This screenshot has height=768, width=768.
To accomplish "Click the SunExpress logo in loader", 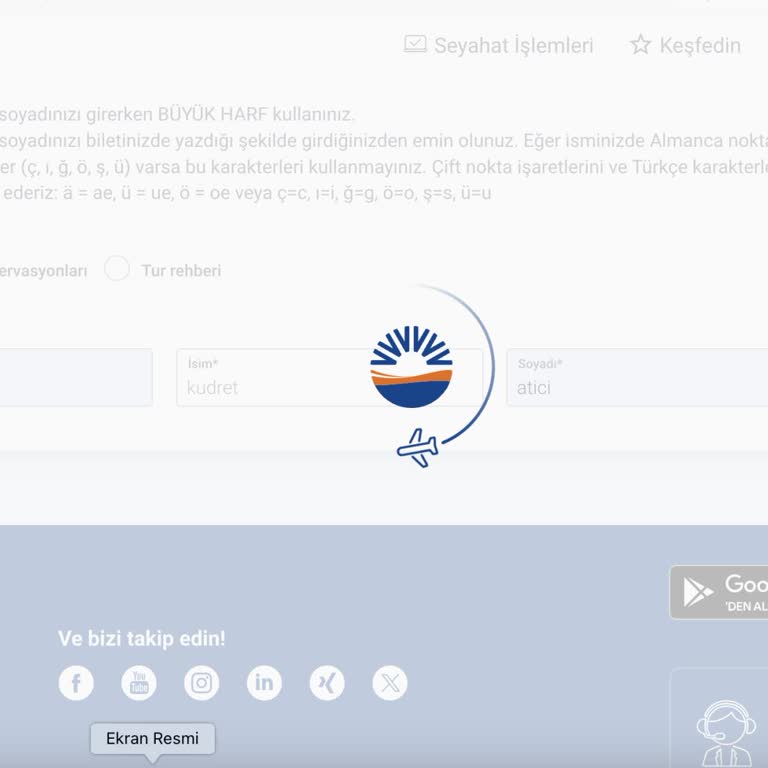I will (x=411, y=367).
